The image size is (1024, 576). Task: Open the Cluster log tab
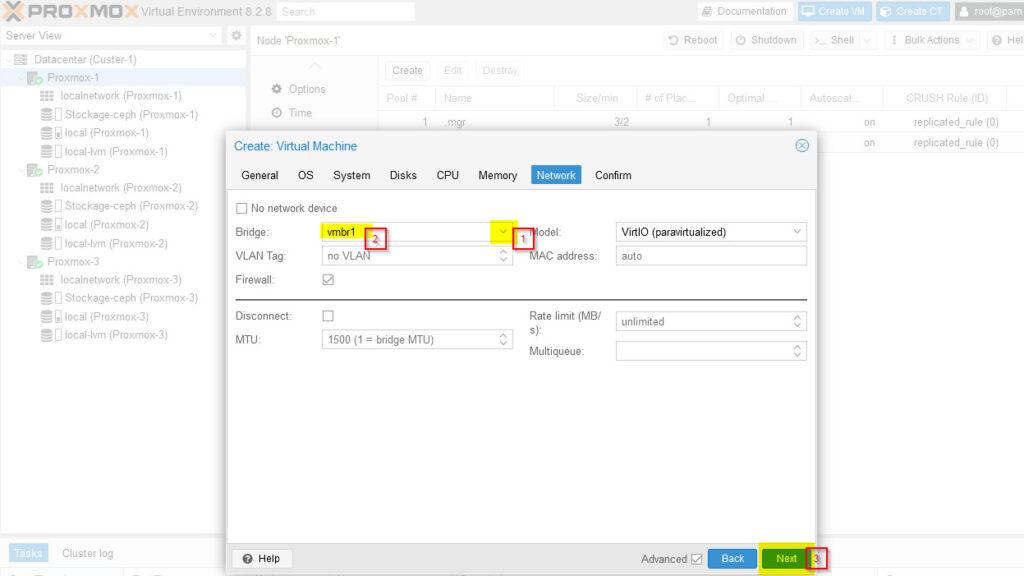(88, 553)
